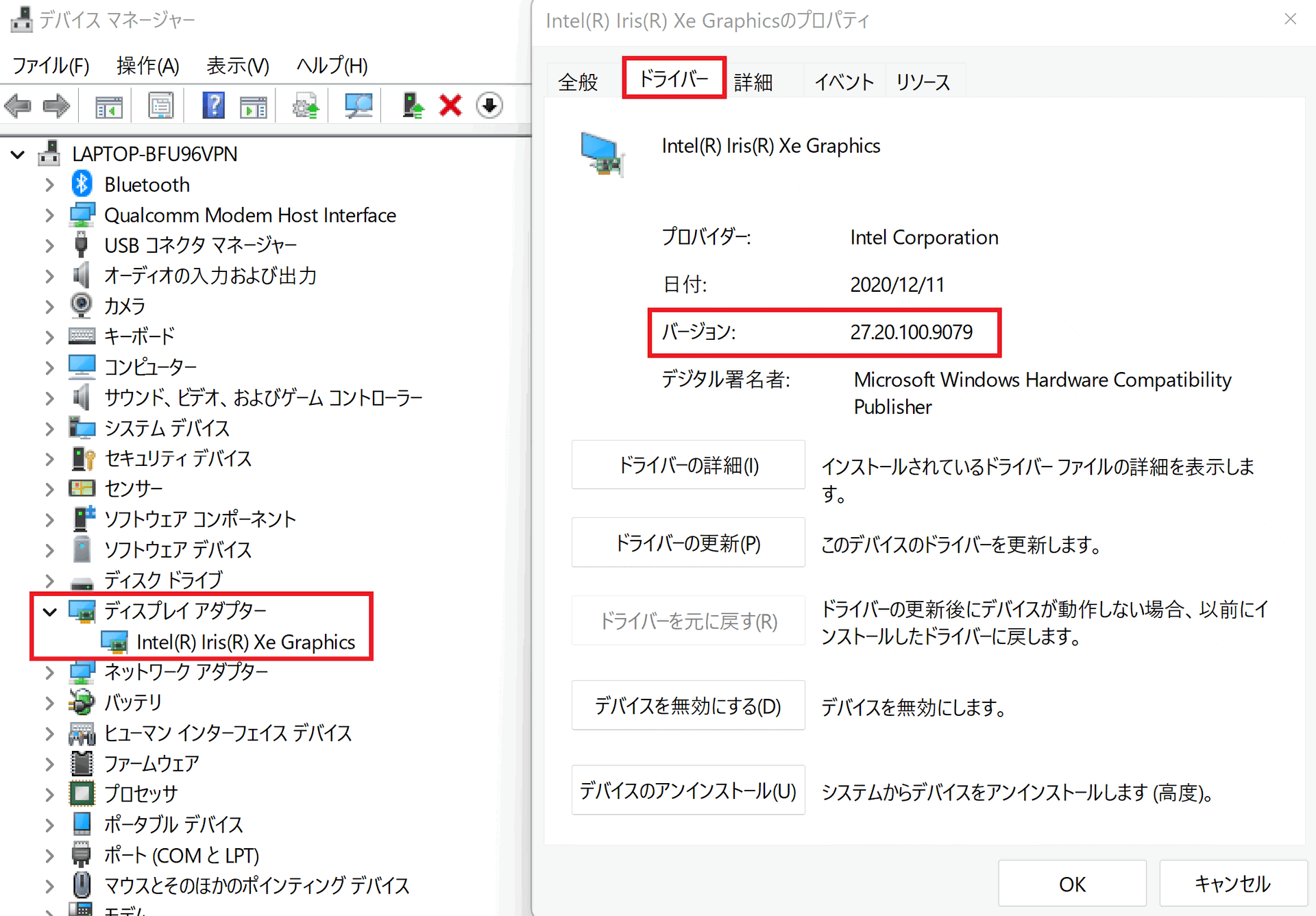Click the red X uninstall device icon
1316x916 pixels.
(450, 106)
